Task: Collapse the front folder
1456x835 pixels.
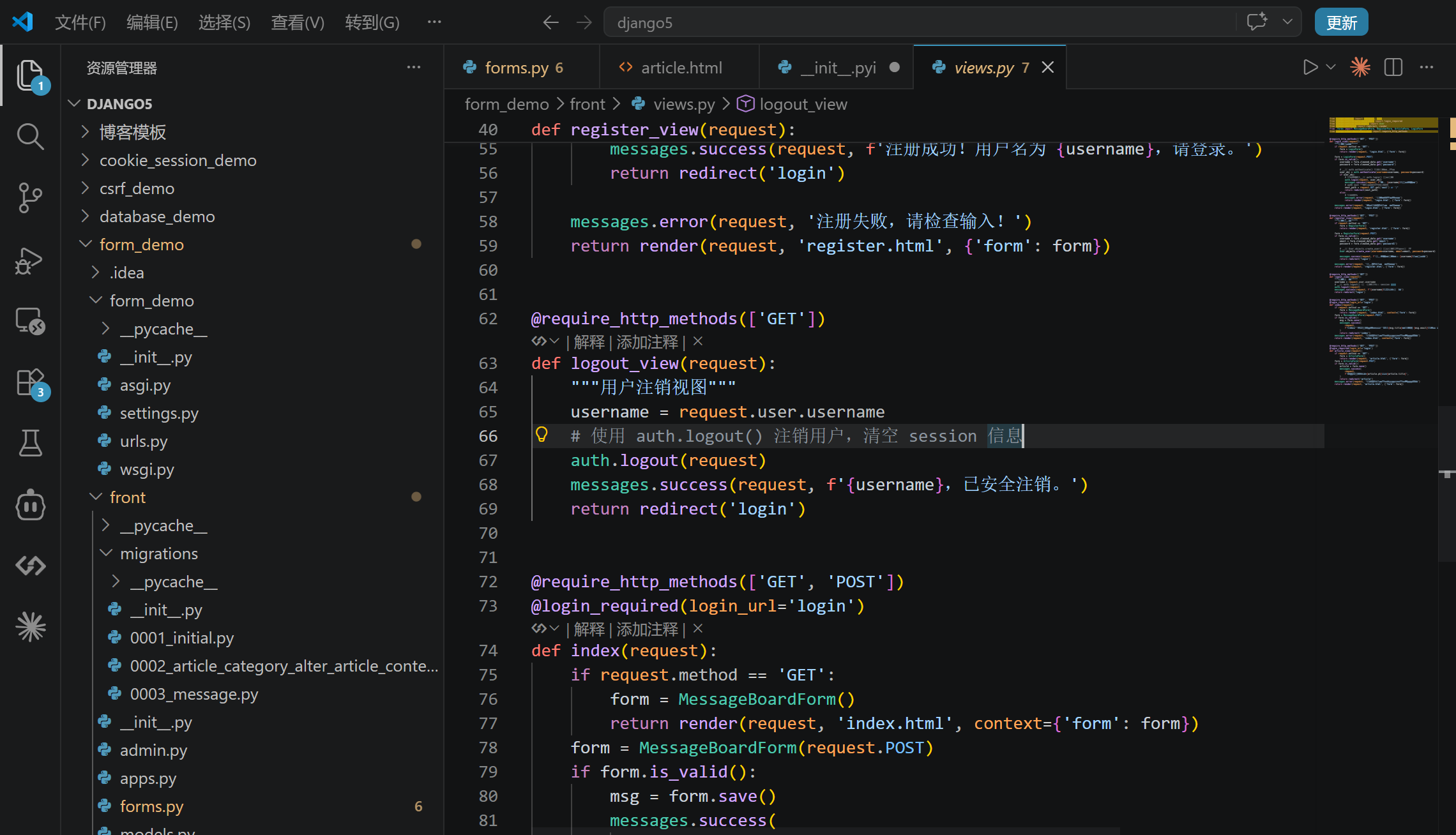Action: [x=127, y=497]
